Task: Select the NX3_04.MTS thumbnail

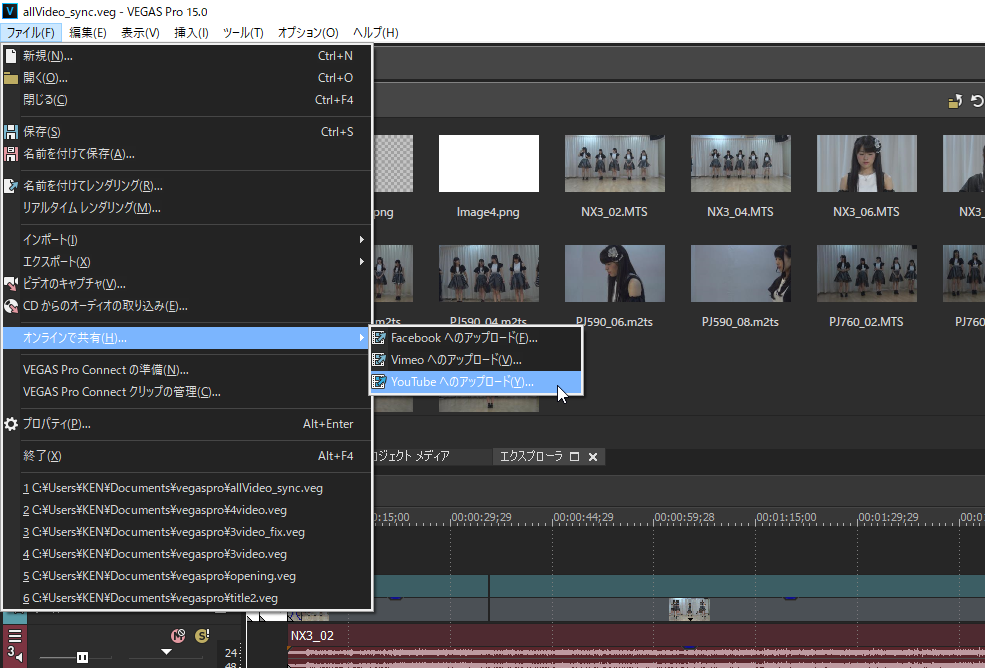Action: pos(734,164)
